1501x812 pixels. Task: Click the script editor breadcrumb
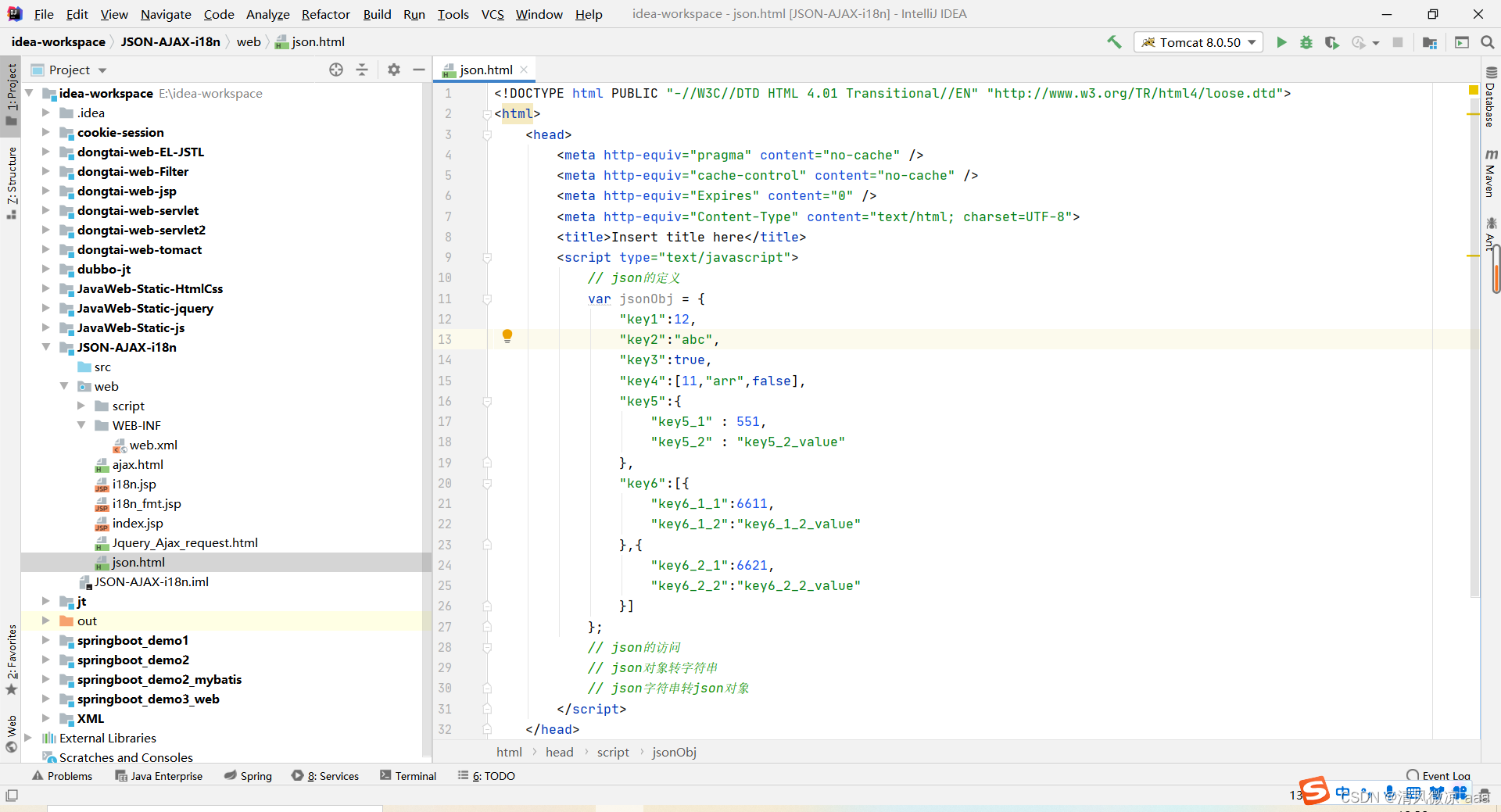click(x=613, y=752)
